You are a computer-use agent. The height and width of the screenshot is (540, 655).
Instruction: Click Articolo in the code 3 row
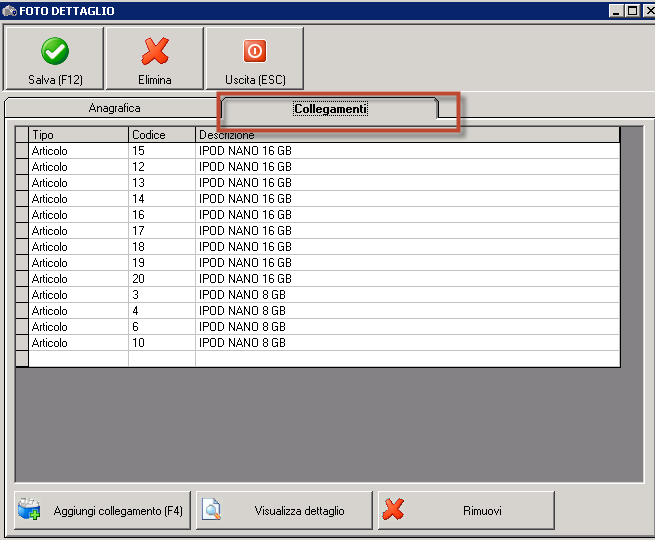tap(49, 295)
